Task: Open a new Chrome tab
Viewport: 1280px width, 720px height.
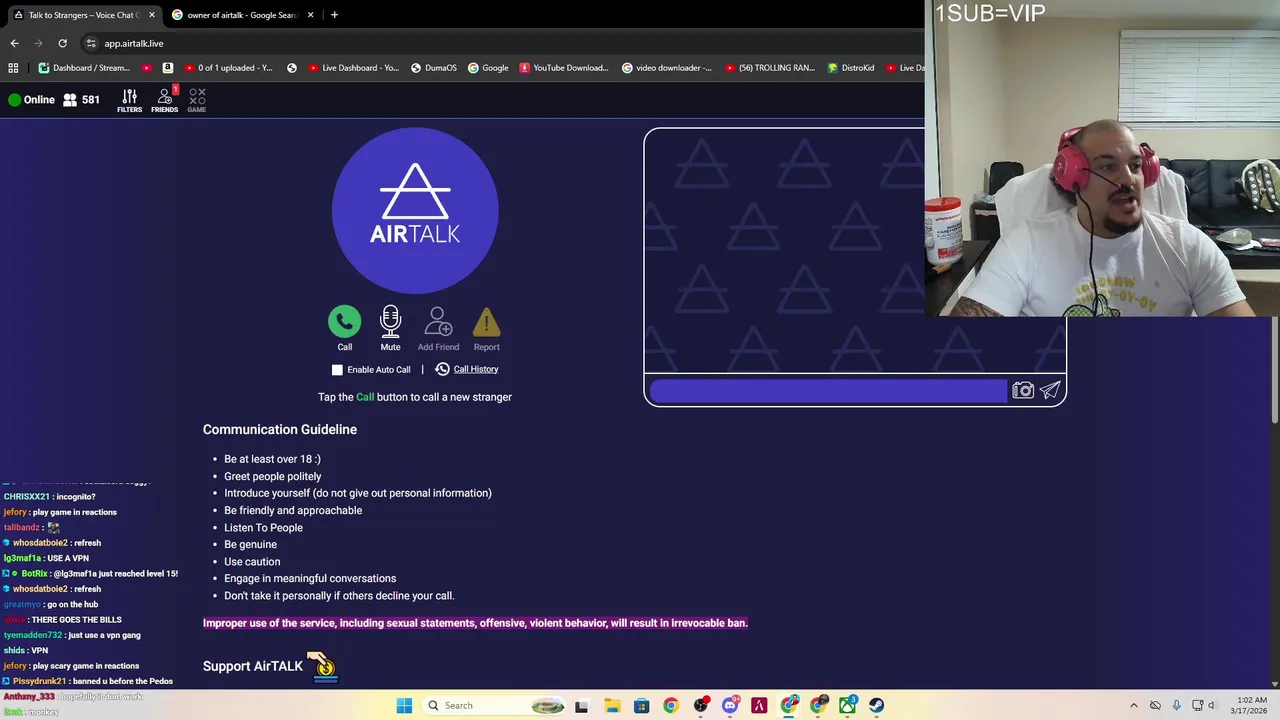Action: [x=334, y=15]
